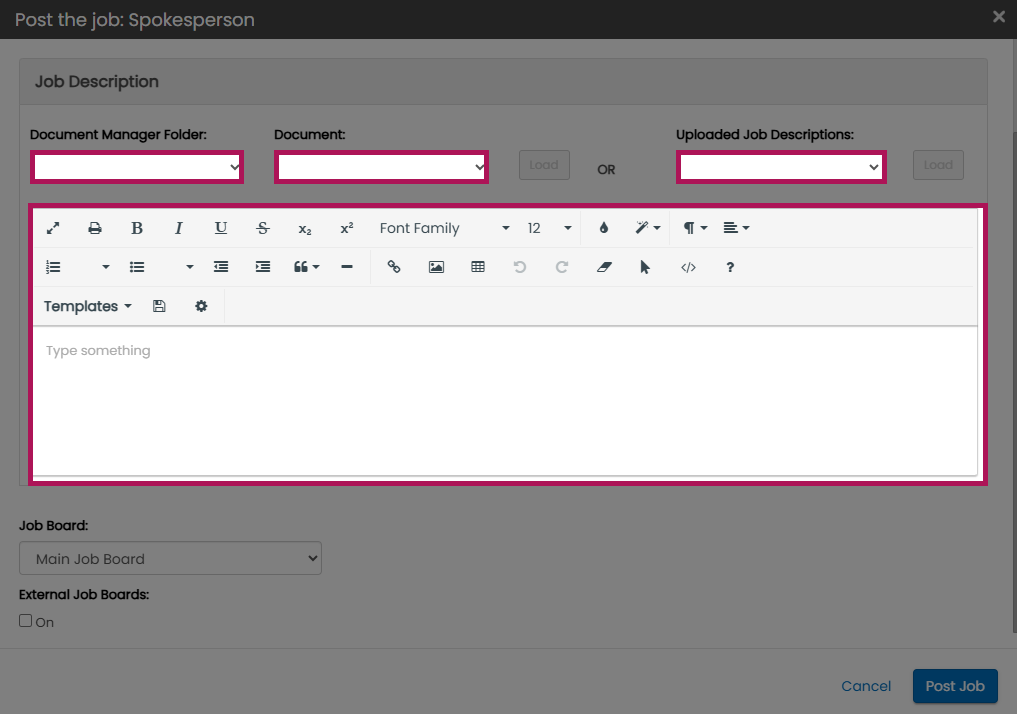The image size is (1017, 714).
Task: Click the print icon in editor toolbar
Action: pos(95,228)
